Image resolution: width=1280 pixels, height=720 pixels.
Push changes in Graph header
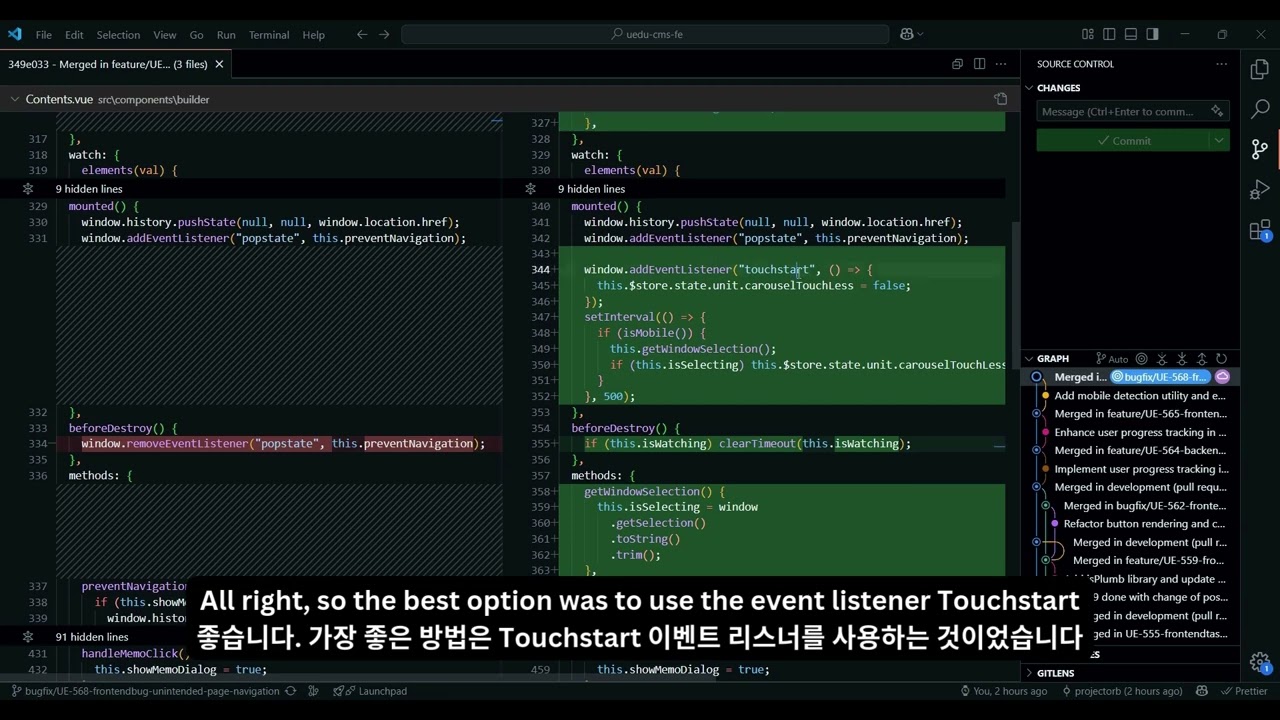(1202, 359)
